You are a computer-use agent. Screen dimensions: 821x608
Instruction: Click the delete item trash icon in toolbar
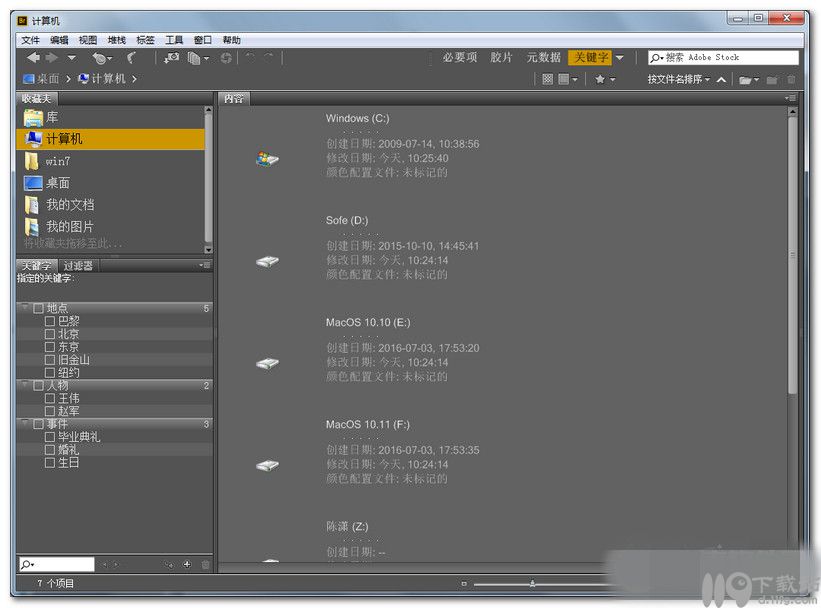click(791, 80)
